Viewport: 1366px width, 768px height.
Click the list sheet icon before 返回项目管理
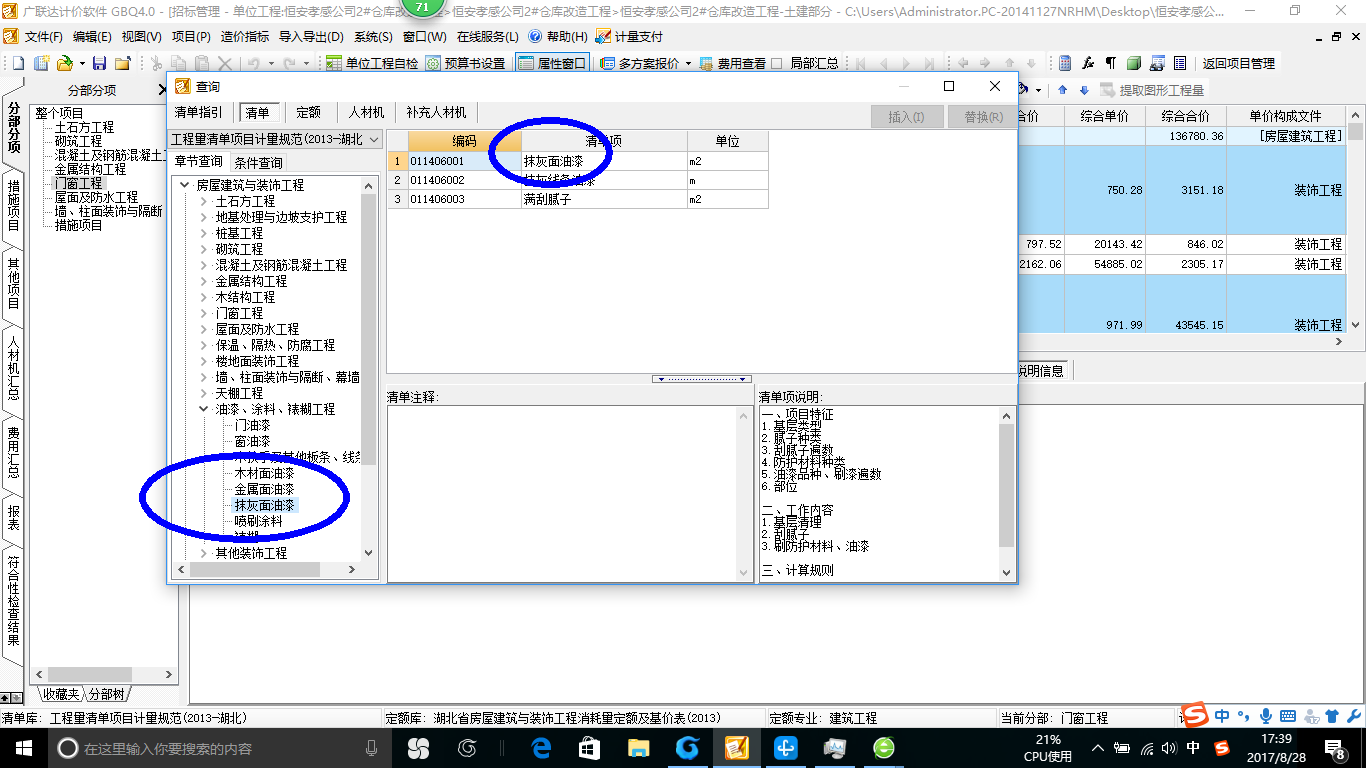tap(1180, 63)
